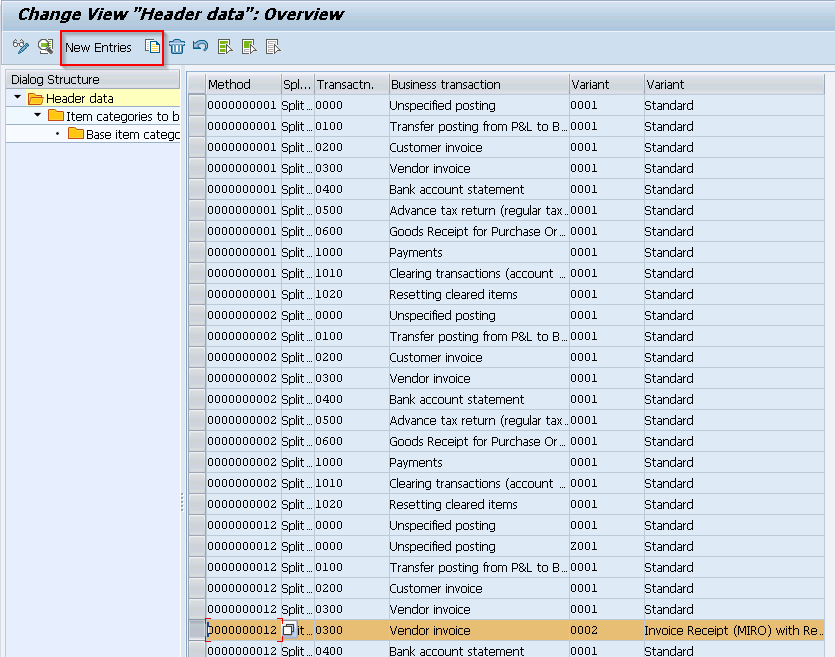Toggle row selector for highlighted MIRO invoice row

197,630
